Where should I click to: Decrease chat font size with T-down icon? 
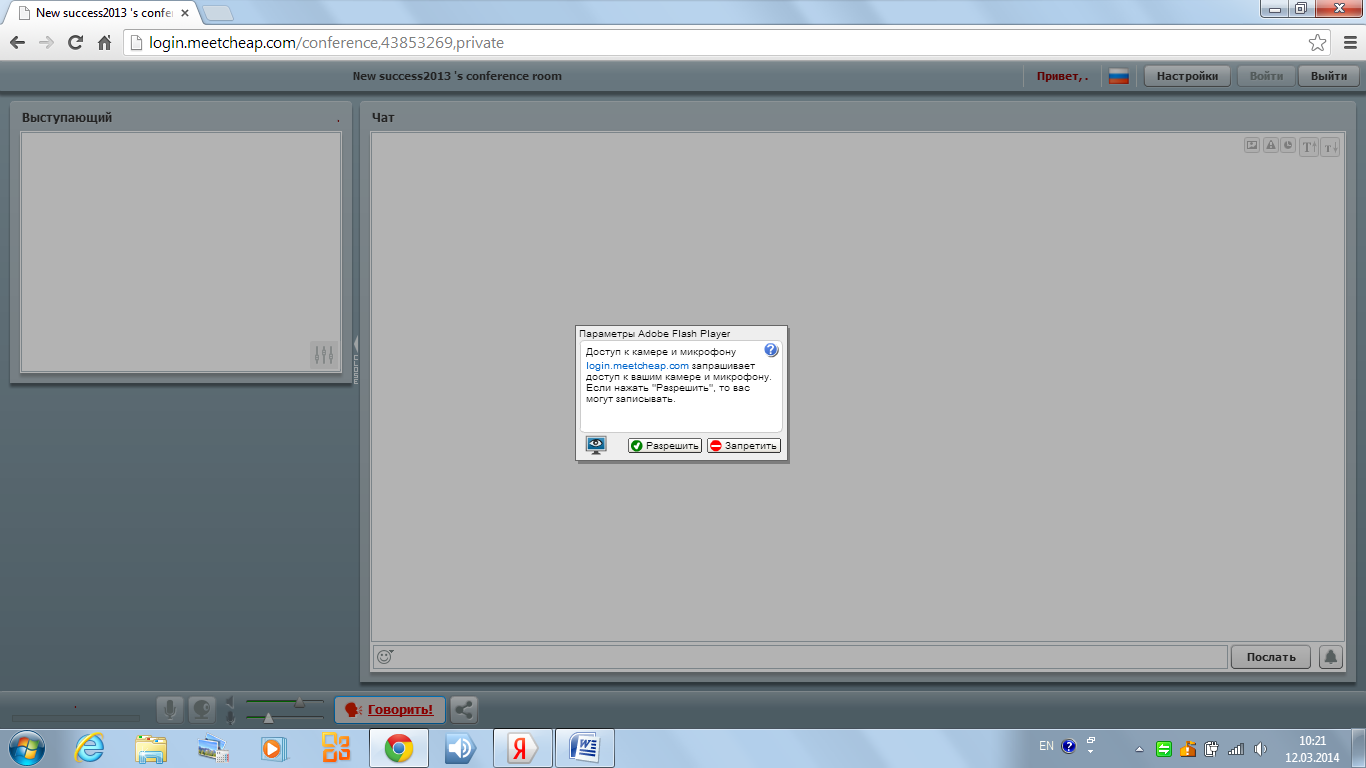1330,147
